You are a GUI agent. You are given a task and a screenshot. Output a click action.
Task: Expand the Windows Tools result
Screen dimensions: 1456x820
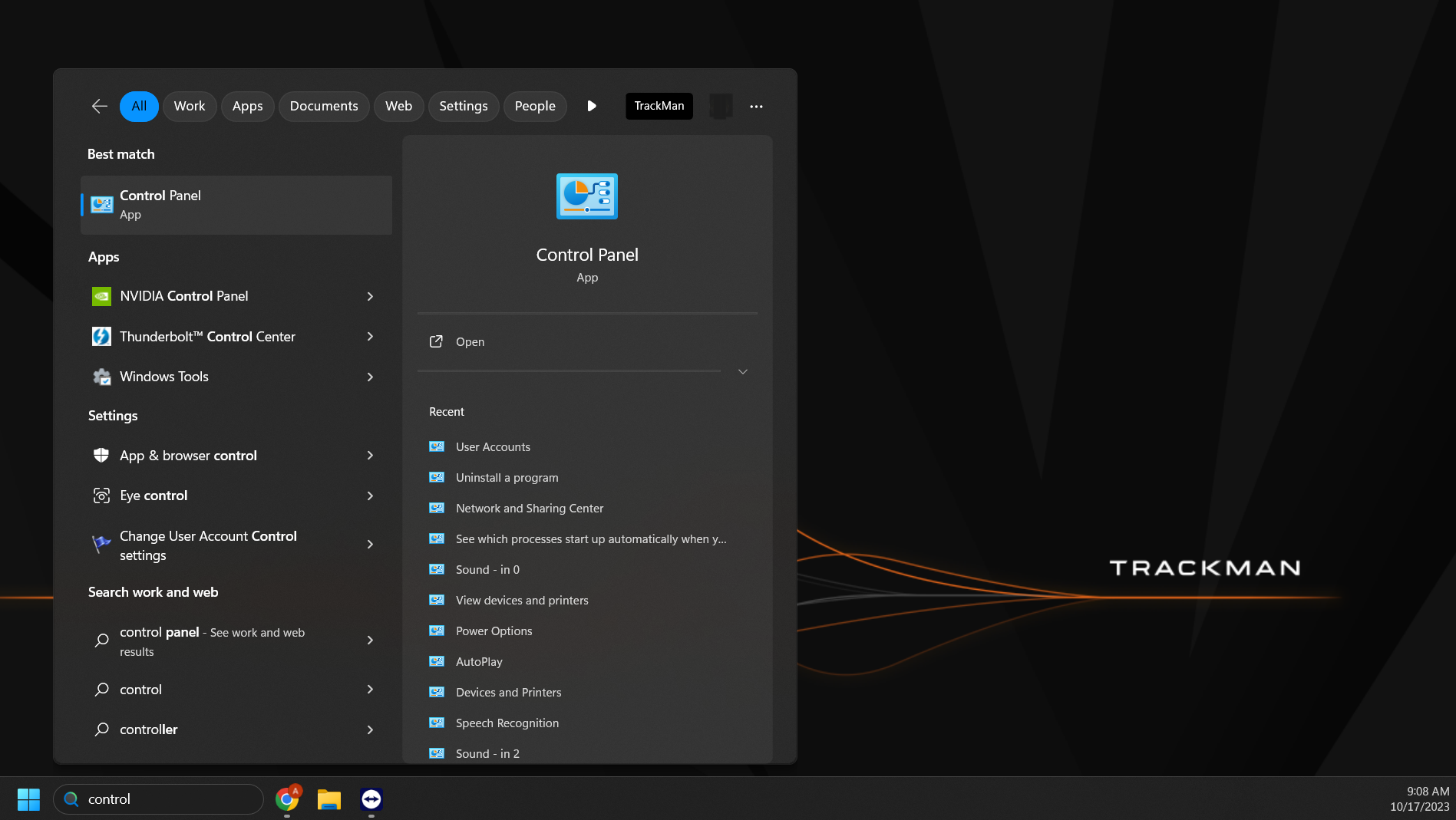tap(370, 377)
